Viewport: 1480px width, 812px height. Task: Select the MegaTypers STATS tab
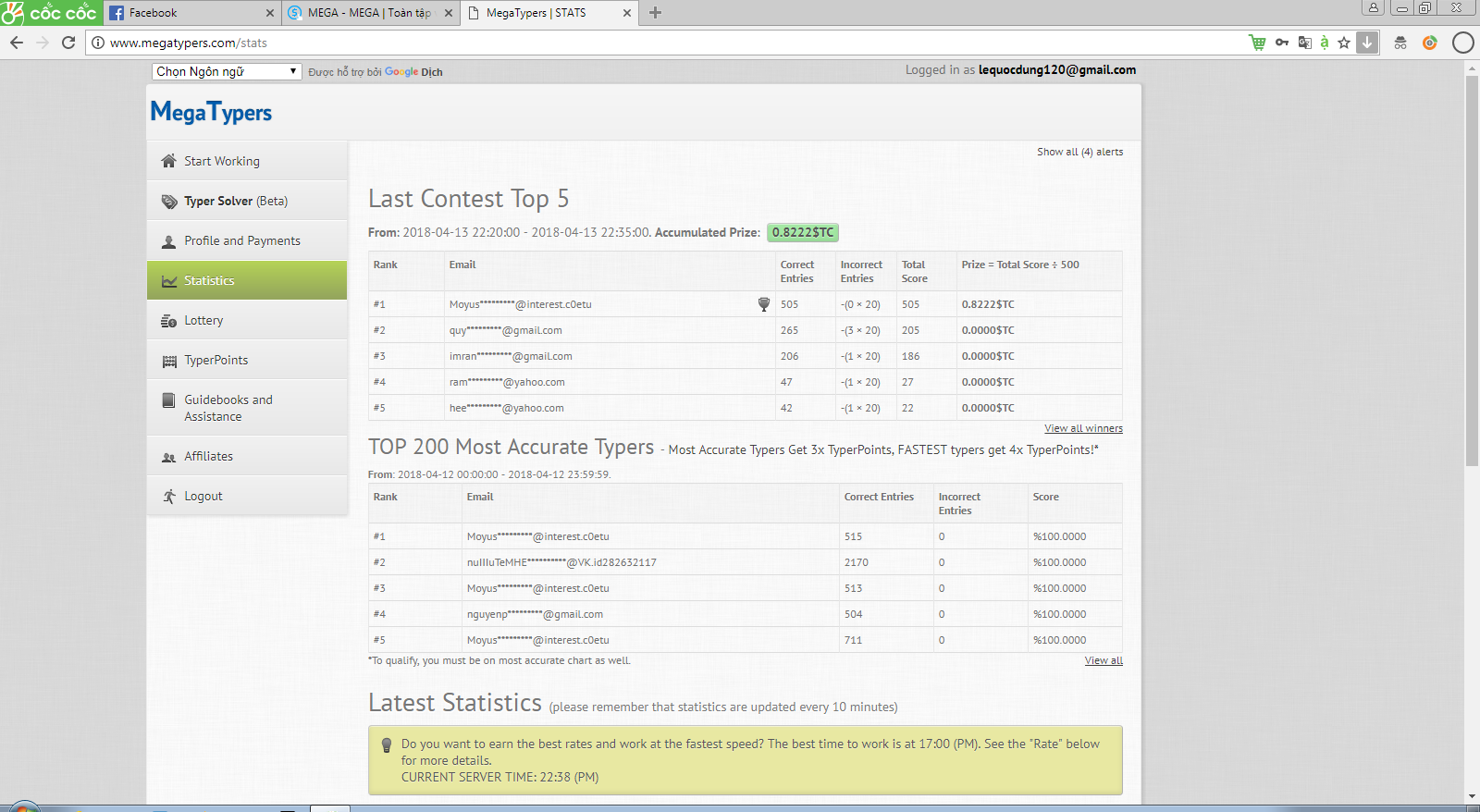(549, 13)
